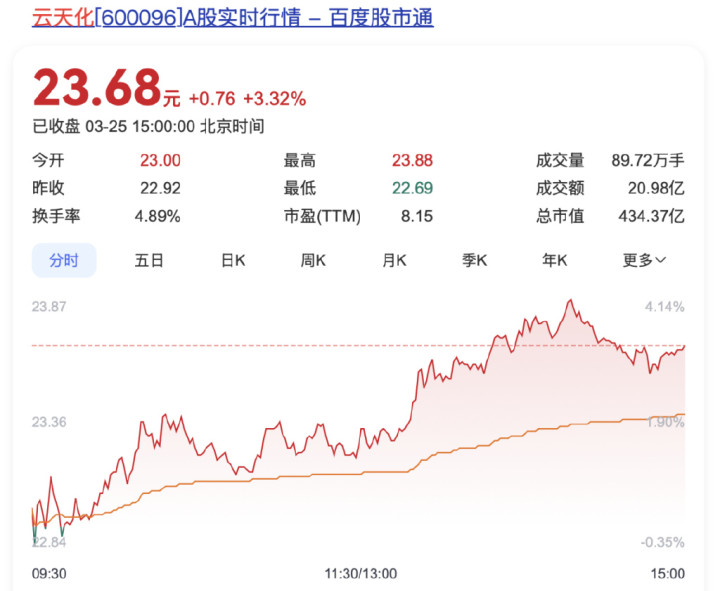Click the 最高 value 23.88
Image resolution: width=720 pixels, height=591 pixels.
click(412, 160)
